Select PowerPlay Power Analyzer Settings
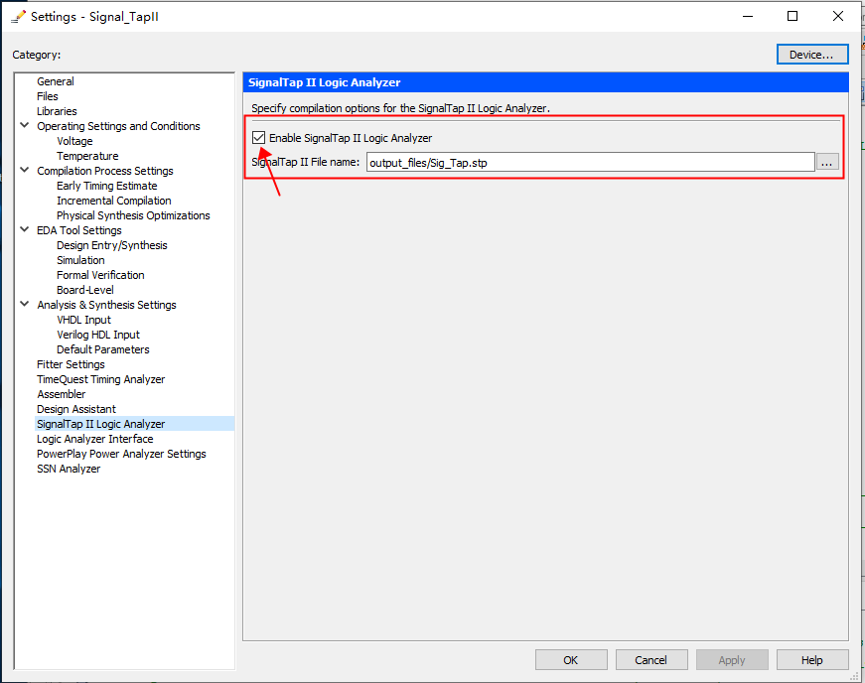The width and height of the screenshot is (865, 683). [121, 454]
